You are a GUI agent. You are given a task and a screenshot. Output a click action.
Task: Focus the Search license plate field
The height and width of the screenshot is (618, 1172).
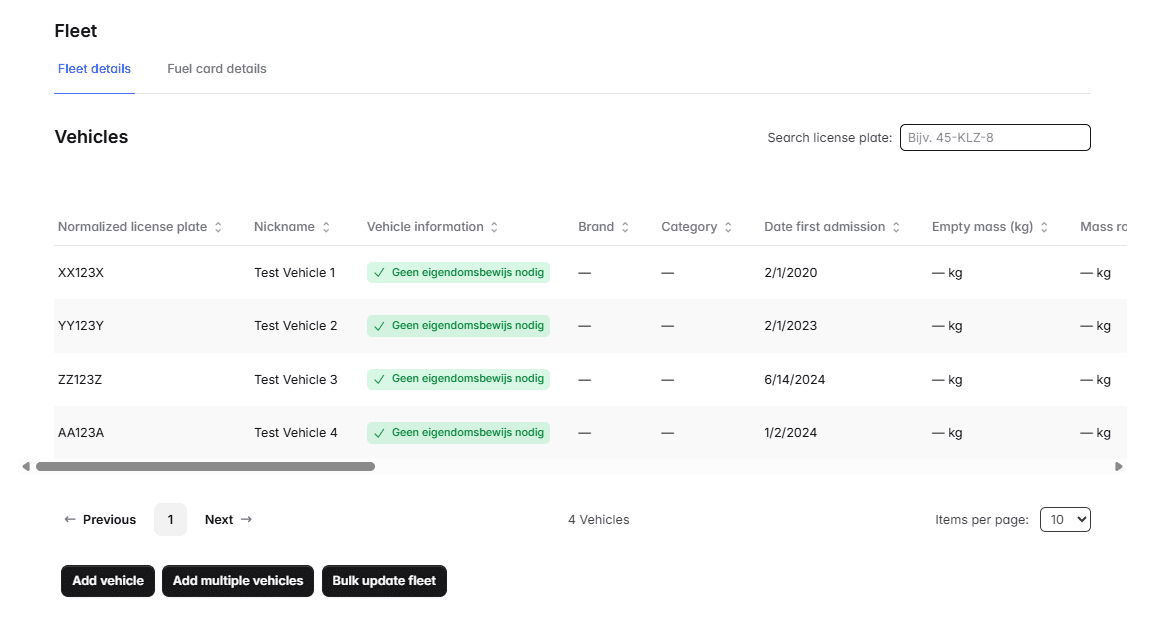[994, 137]
